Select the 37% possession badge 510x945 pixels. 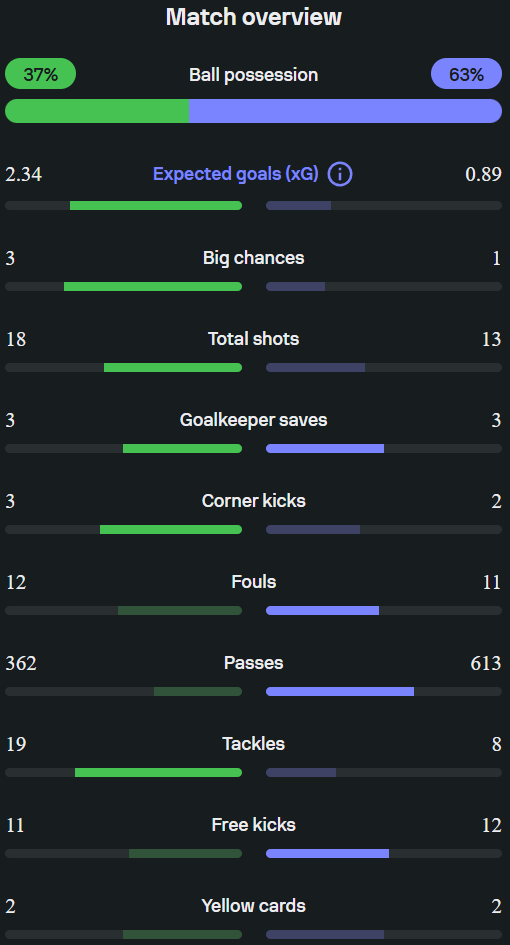pyautogui.click(x=40, y=74)
